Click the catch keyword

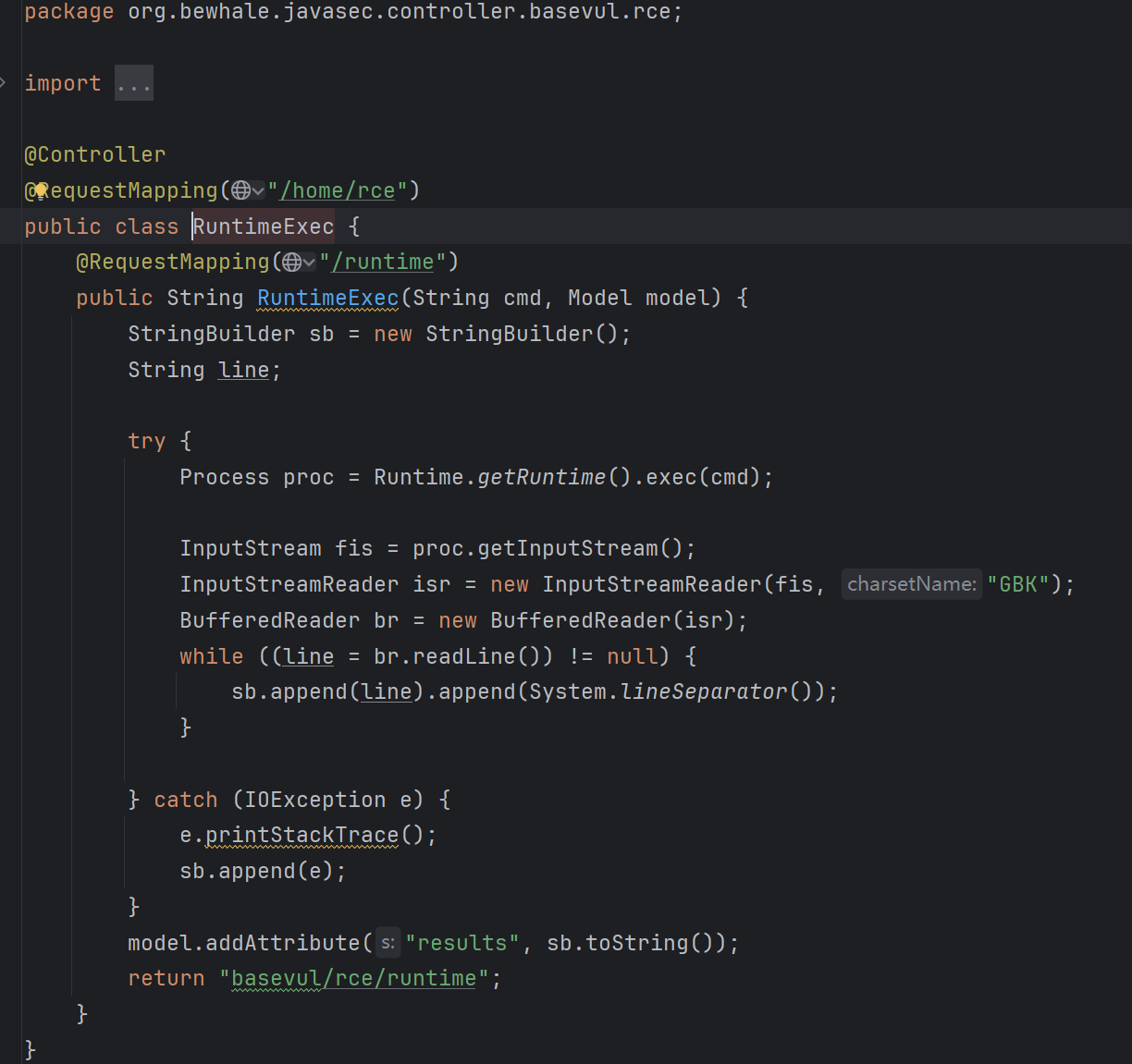(x=186, y=800)
